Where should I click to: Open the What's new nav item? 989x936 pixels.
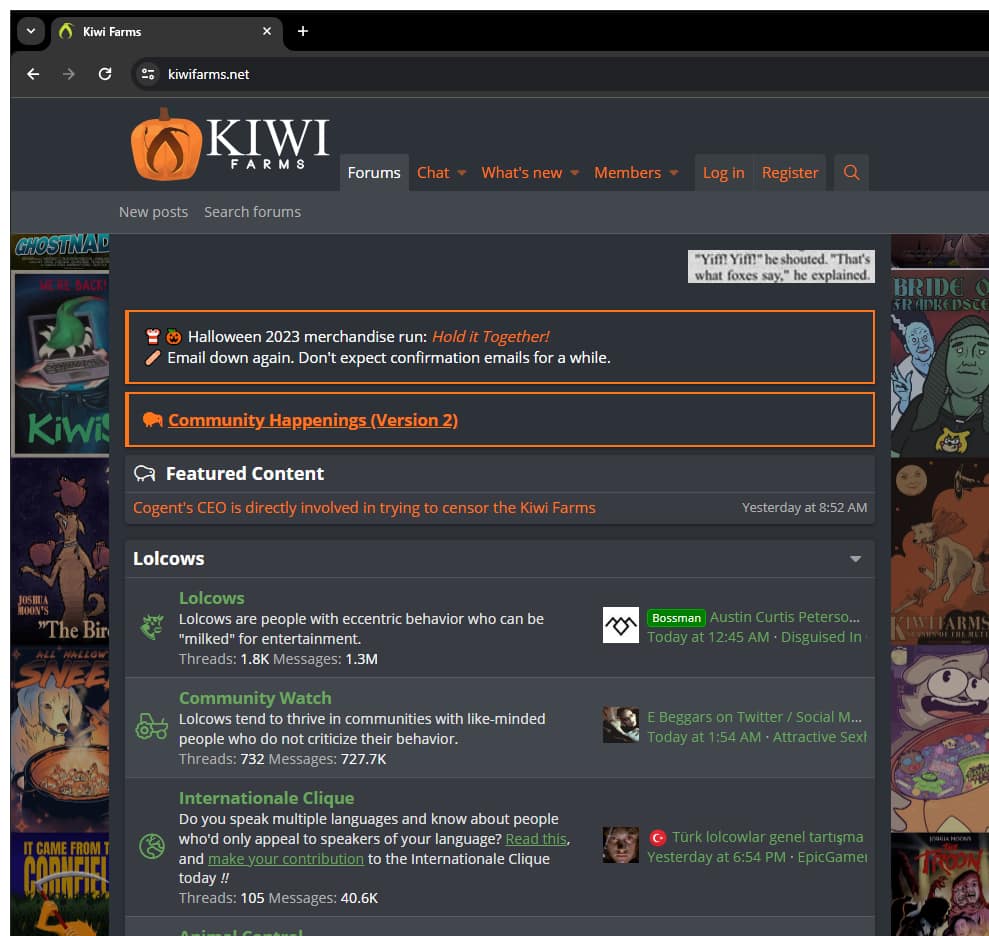(x=521, y=172)
